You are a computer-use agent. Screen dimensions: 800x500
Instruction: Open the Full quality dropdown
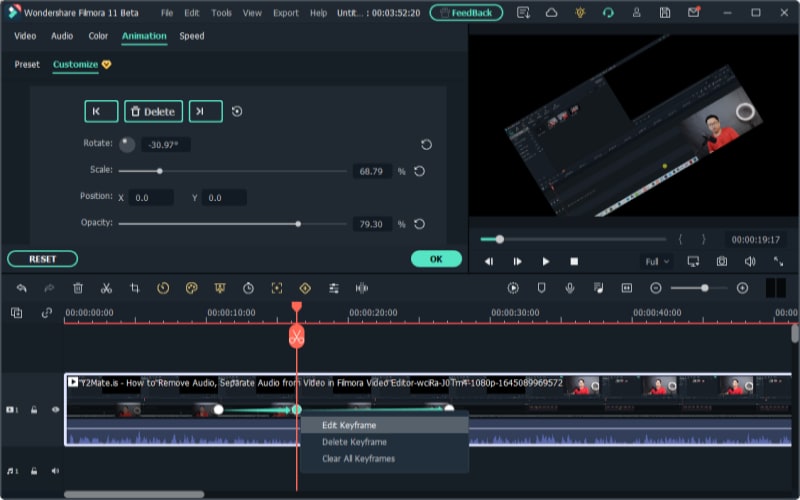pyautogui.click(x=656, y=262)
